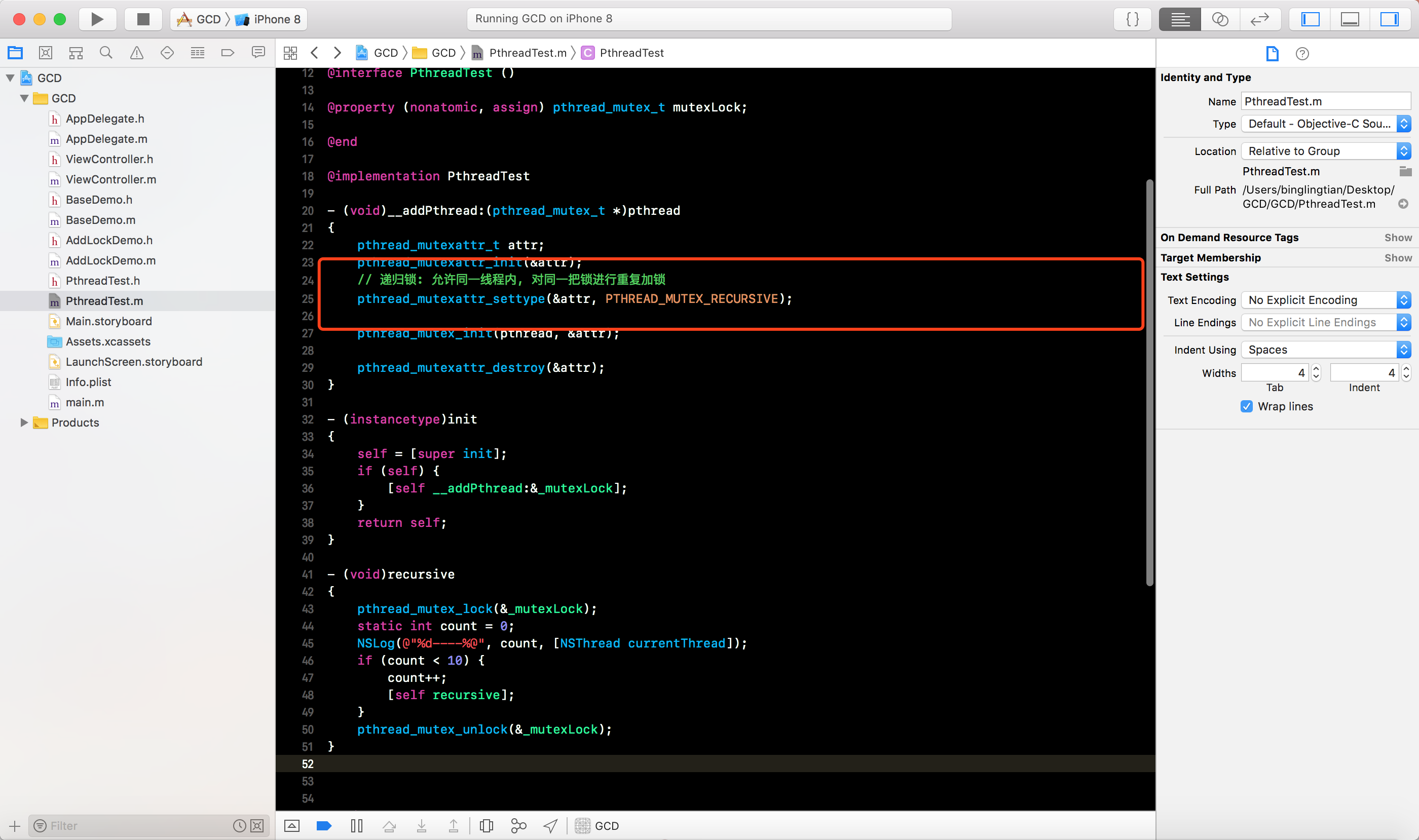Image resolution: width=1419 pixels, height=840 pixels.
Task: Open the Debug navigator
Action: 198,53
